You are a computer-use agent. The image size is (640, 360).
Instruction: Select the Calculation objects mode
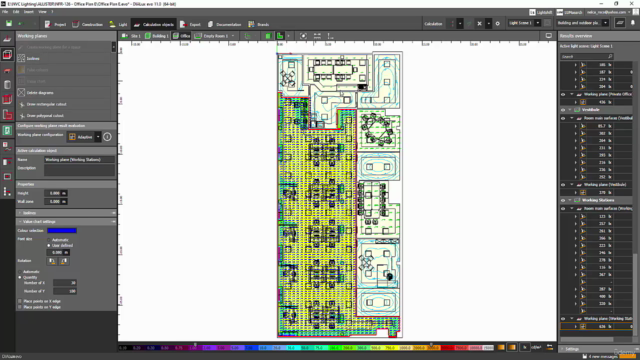coord(153,24)
